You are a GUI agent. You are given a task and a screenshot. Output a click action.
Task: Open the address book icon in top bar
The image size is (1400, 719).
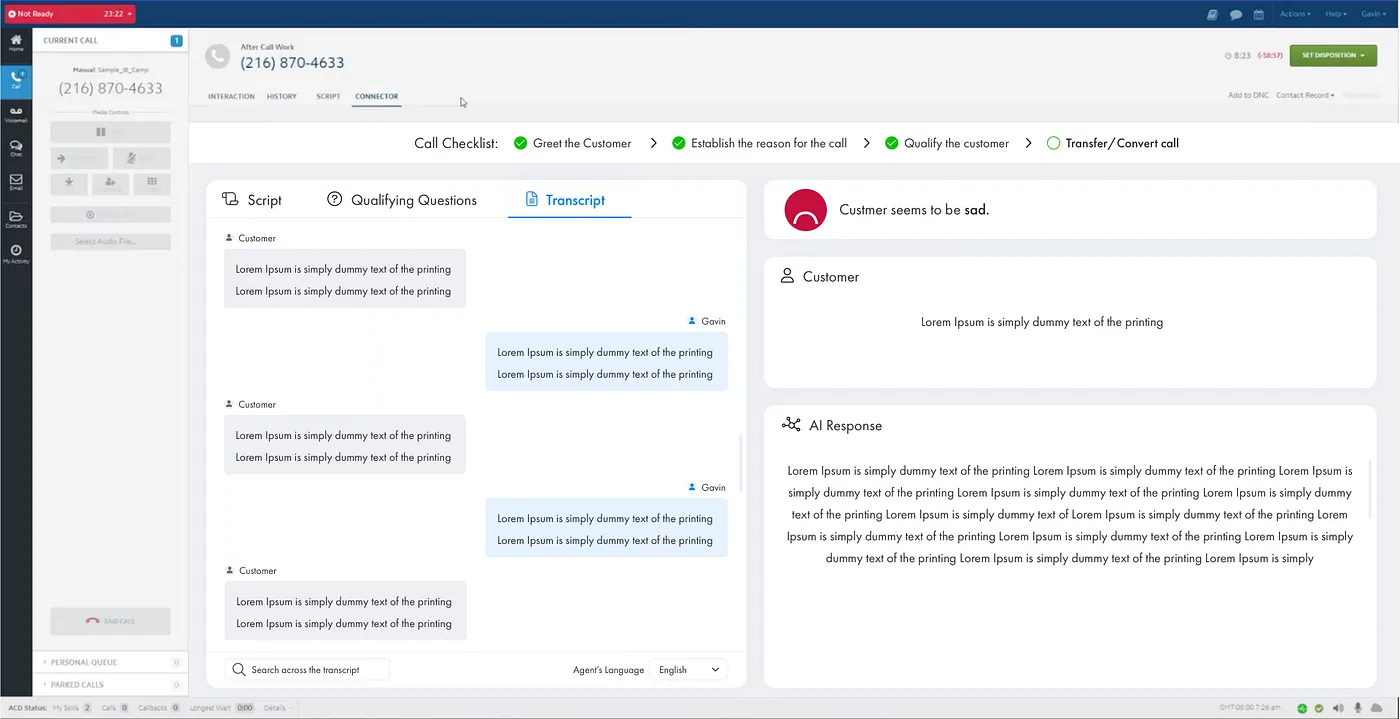[1212, 14]
